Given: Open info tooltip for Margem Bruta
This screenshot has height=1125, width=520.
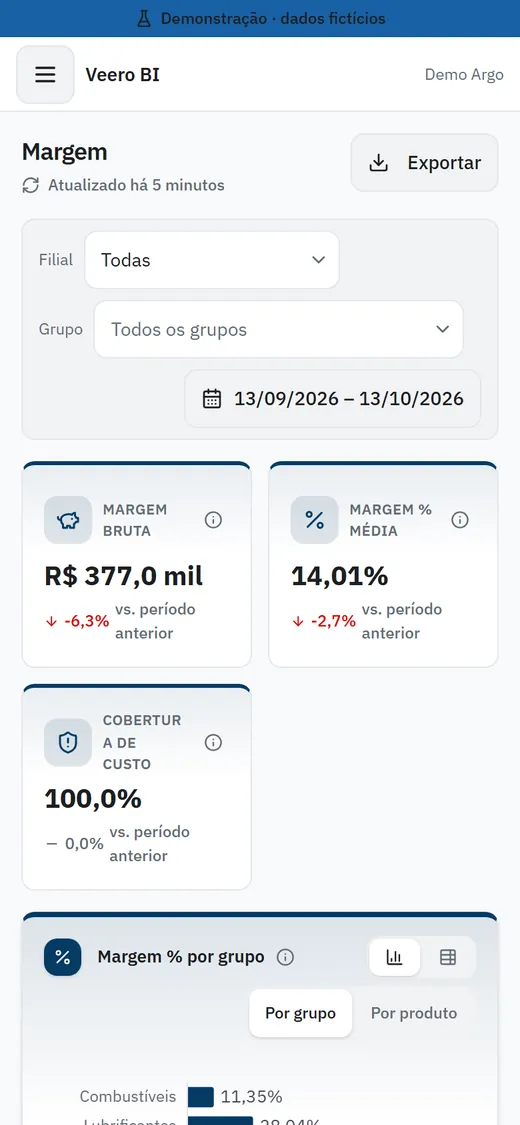Looking at the screenshot, I should 213,520.
